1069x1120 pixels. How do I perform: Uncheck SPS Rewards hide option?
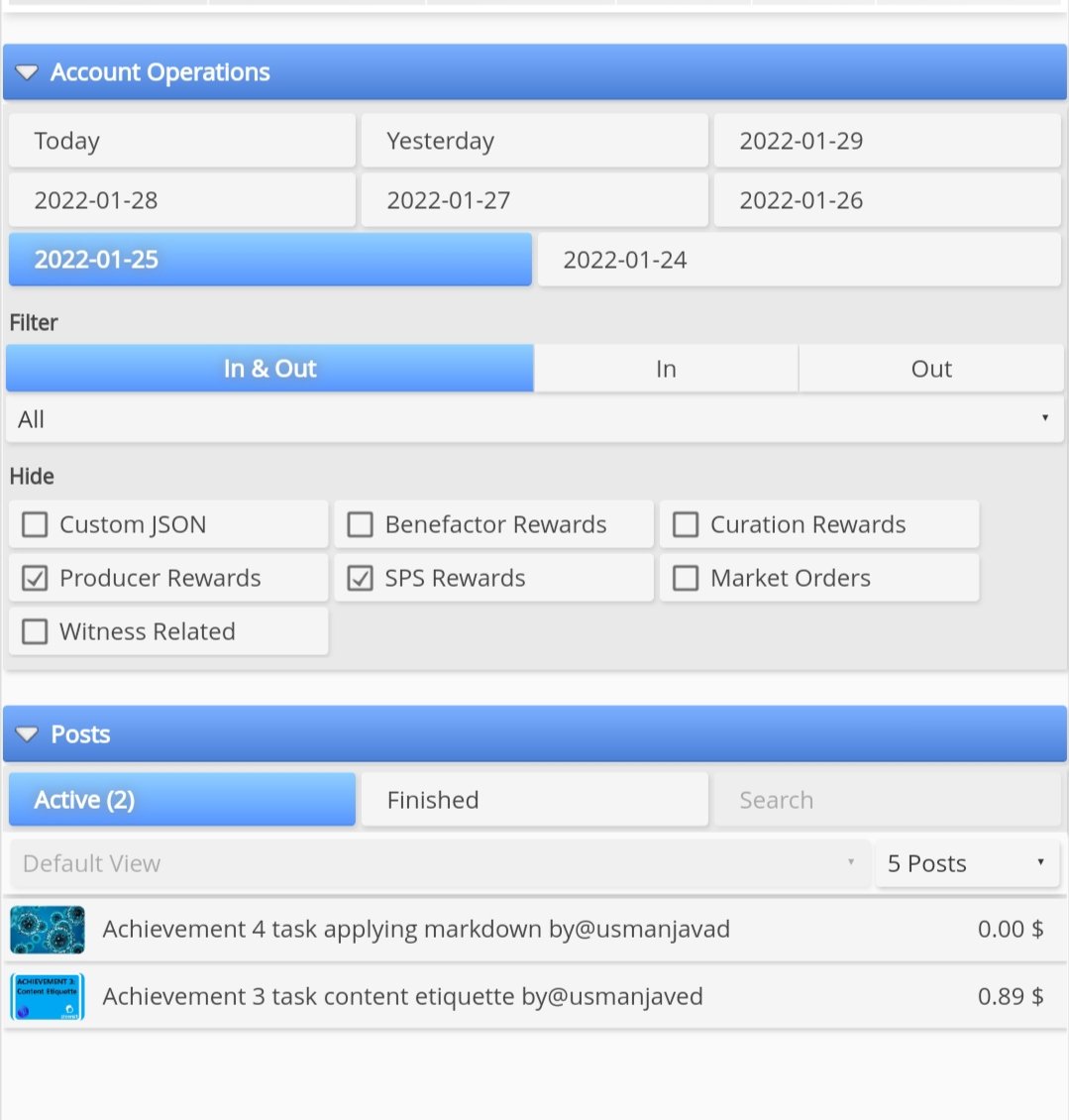coord(360,578)
